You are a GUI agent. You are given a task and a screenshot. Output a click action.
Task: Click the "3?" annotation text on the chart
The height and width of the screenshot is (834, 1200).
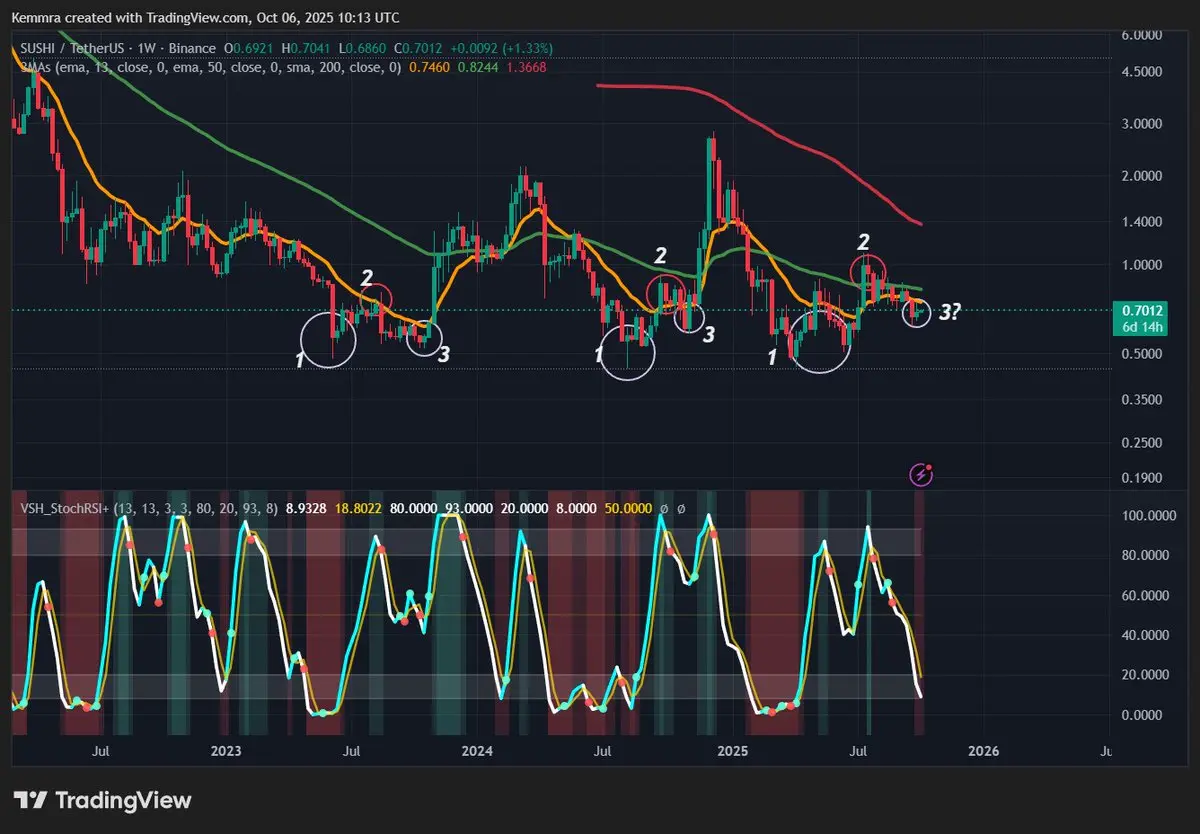(949, 313)
